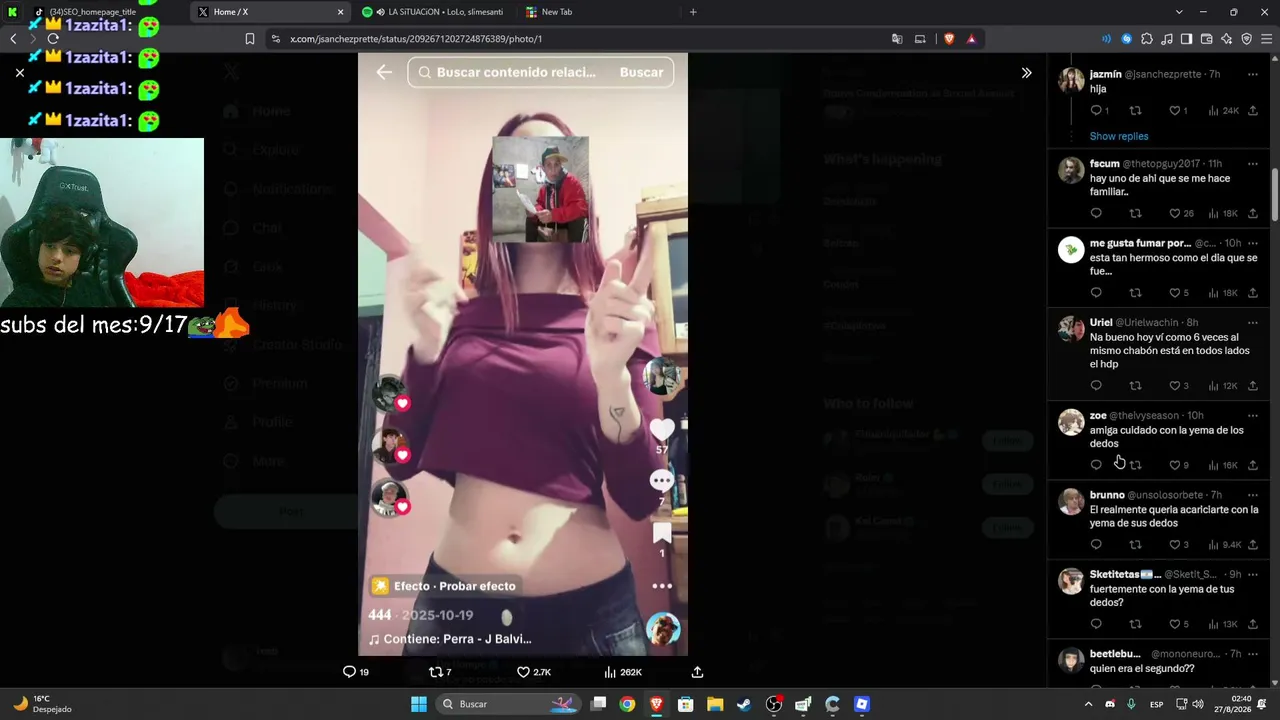Close the photo viewer with the X icon
Screen dimensions: 1280x720
[20, 73]
